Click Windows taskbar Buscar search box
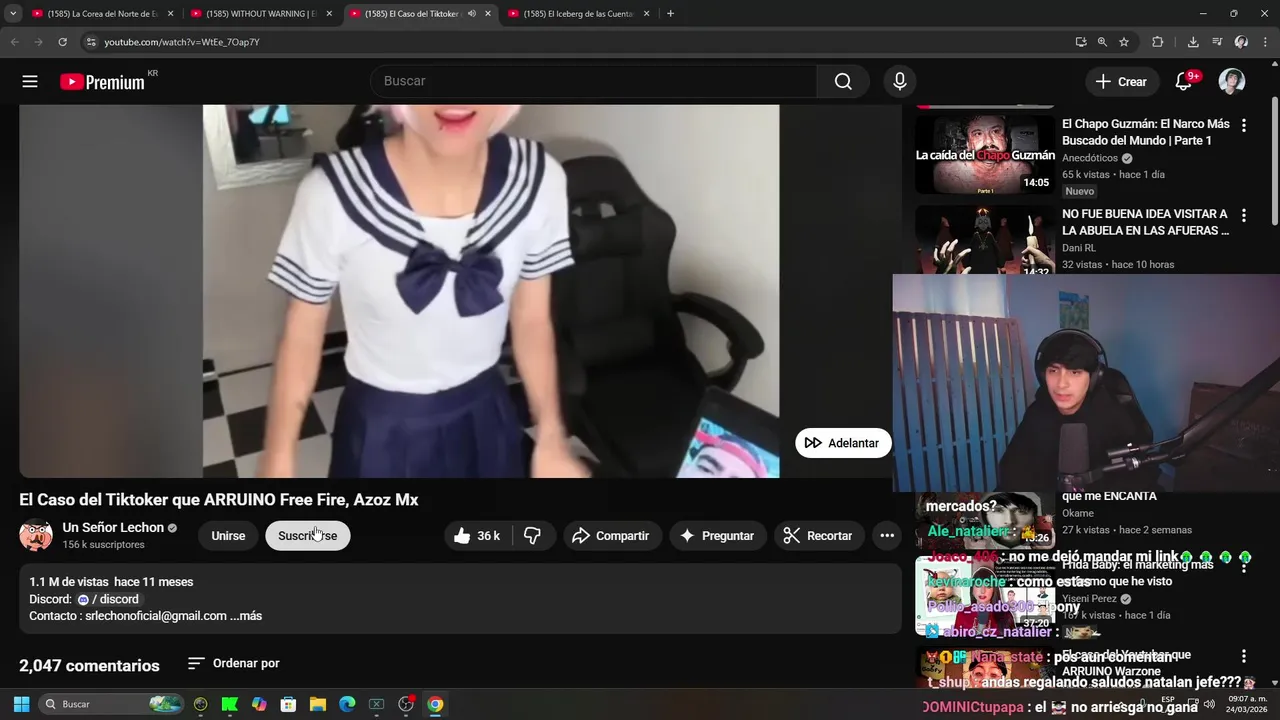 tap(112, 704)
